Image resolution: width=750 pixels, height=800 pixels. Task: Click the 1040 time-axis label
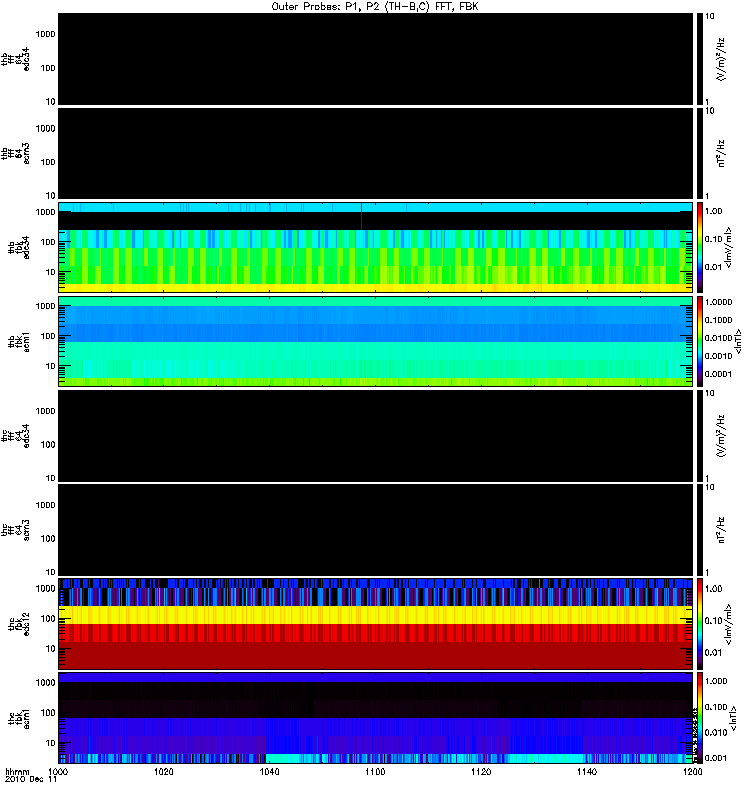pyautogui.click(x=269, y=771)
